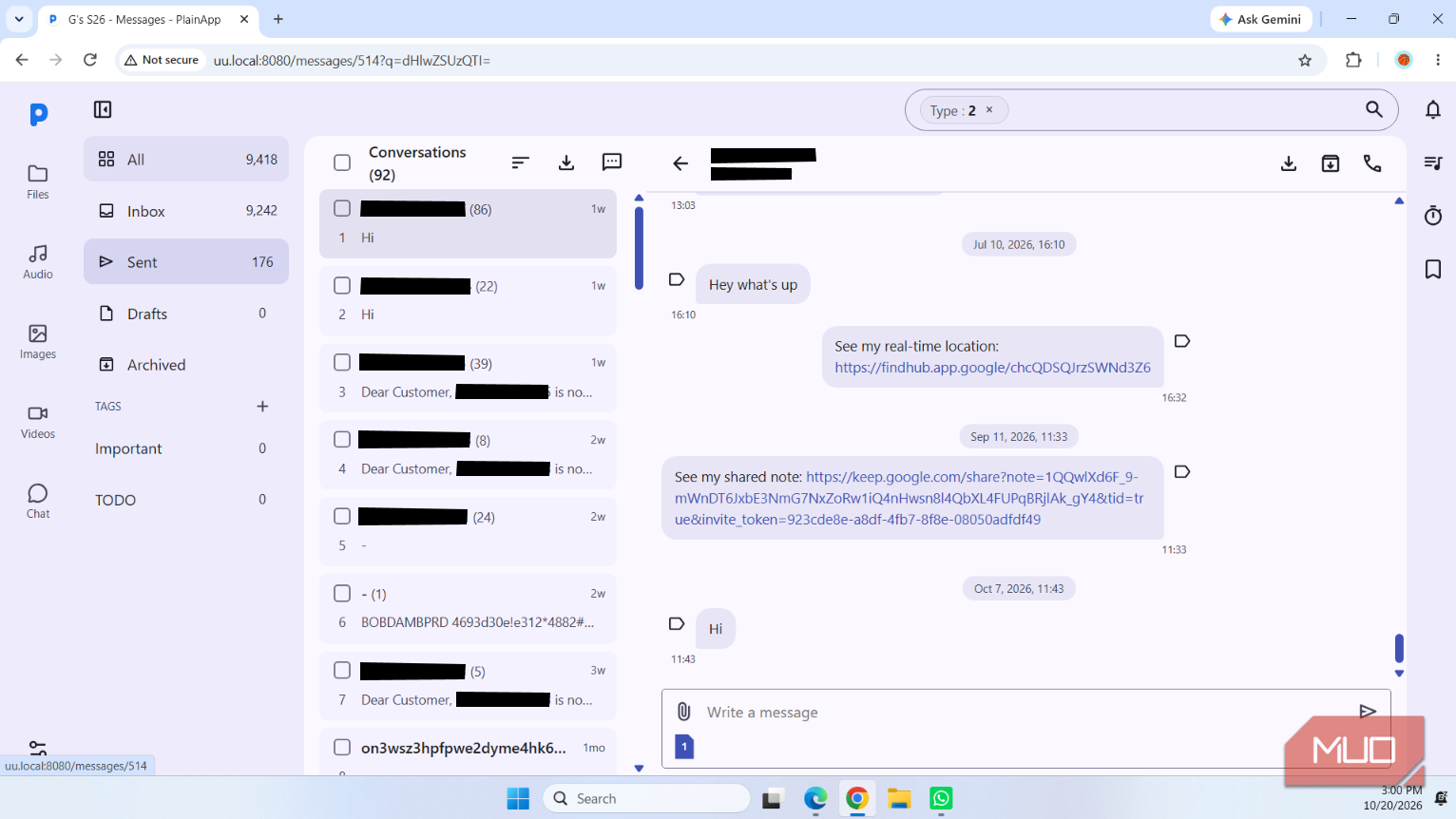Open the timer icon in right rail
Screen dimensions: 1456x819
coord(1433,216)
